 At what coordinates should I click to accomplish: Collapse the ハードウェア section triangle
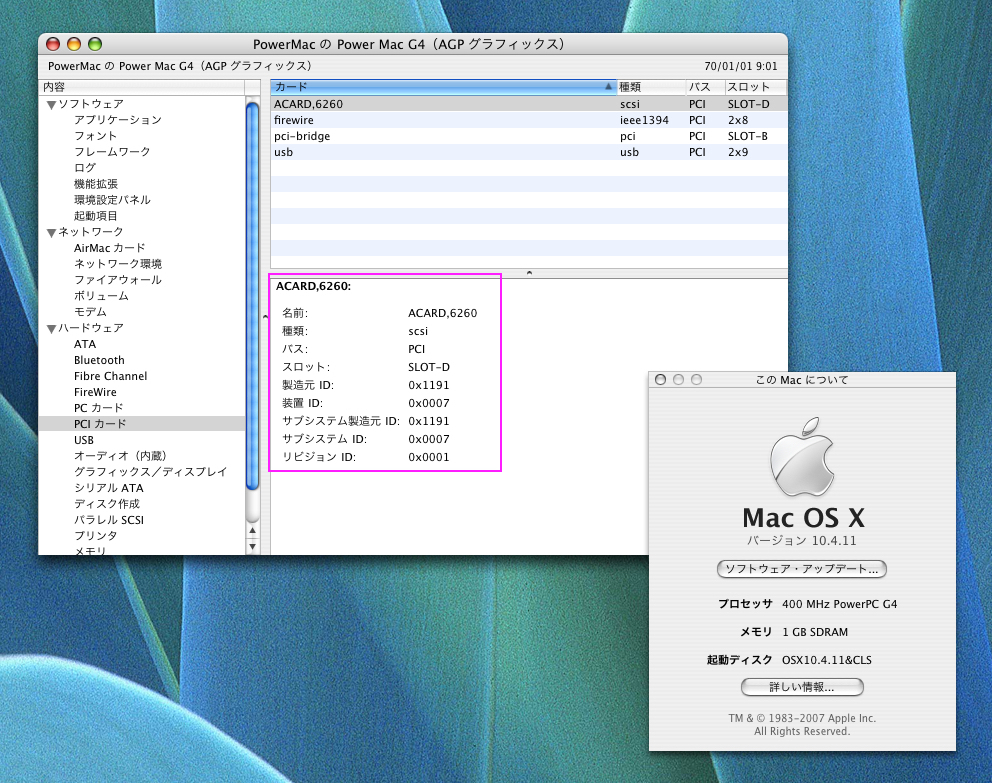pyautogui.click(x=51, y=329)
